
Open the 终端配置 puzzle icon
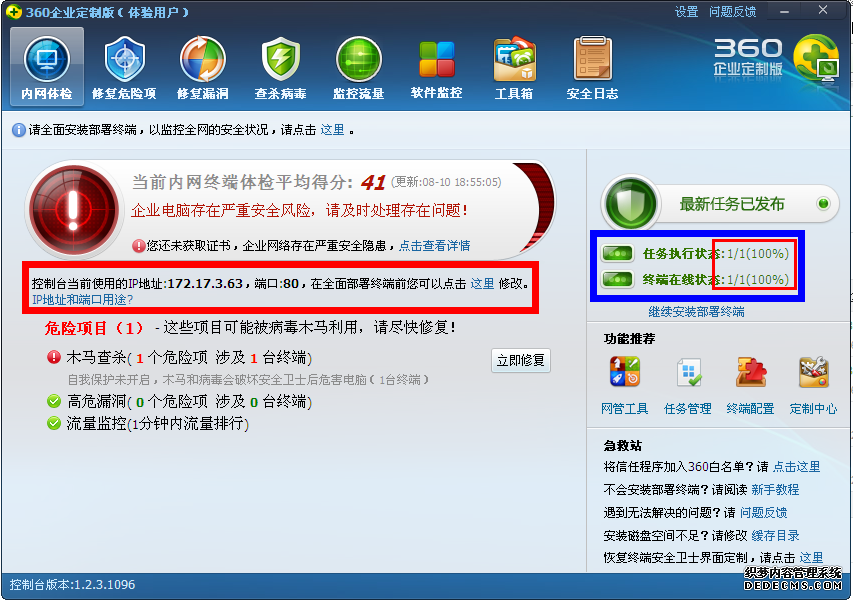click(751, 372)
